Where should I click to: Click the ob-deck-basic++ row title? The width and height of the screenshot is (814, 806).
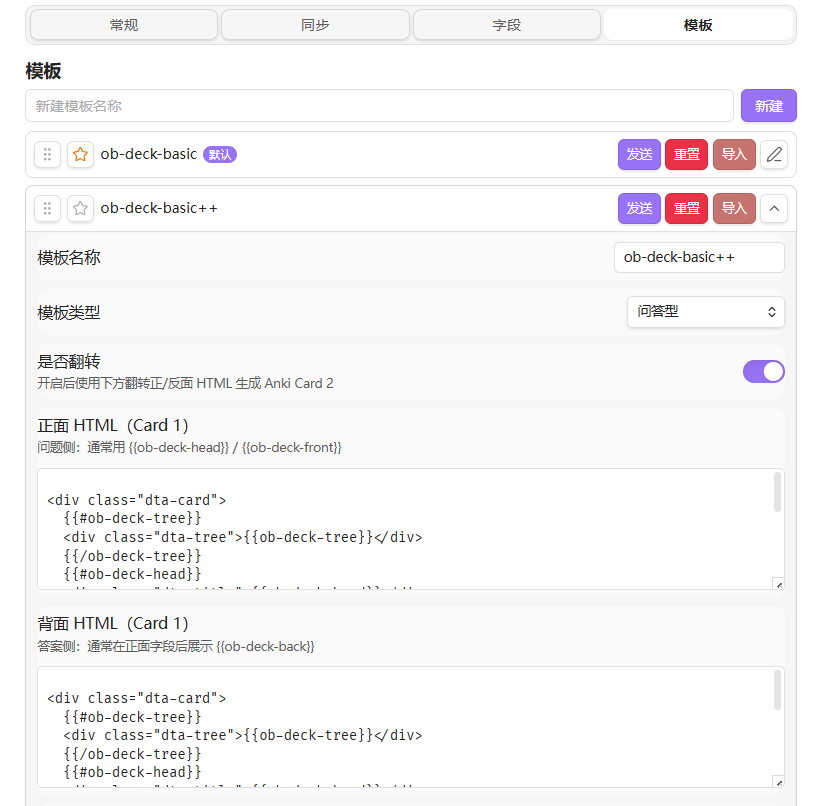point(159,208)
